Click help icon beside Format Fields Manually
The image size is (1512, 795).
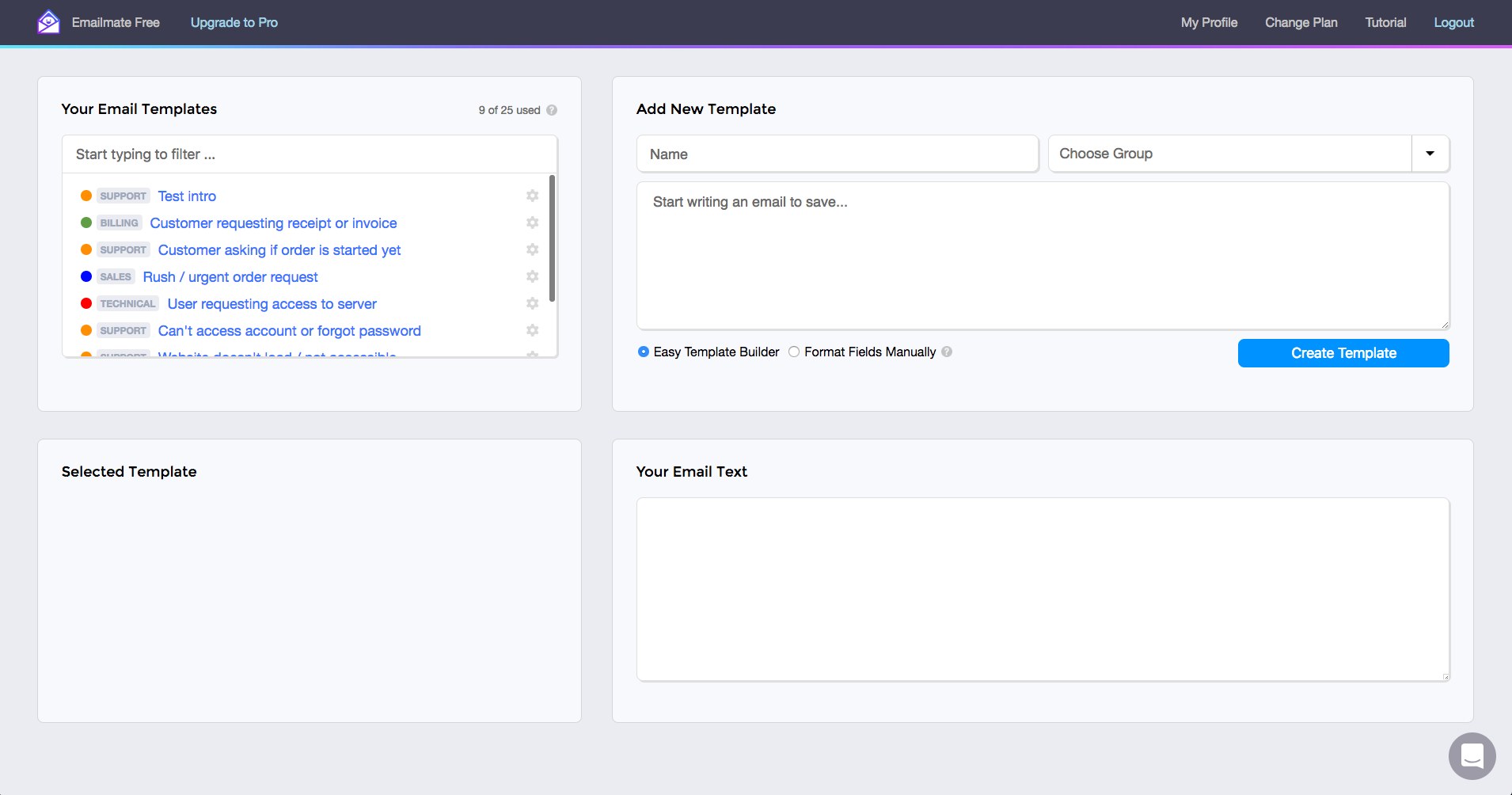[x=947, y=352]
